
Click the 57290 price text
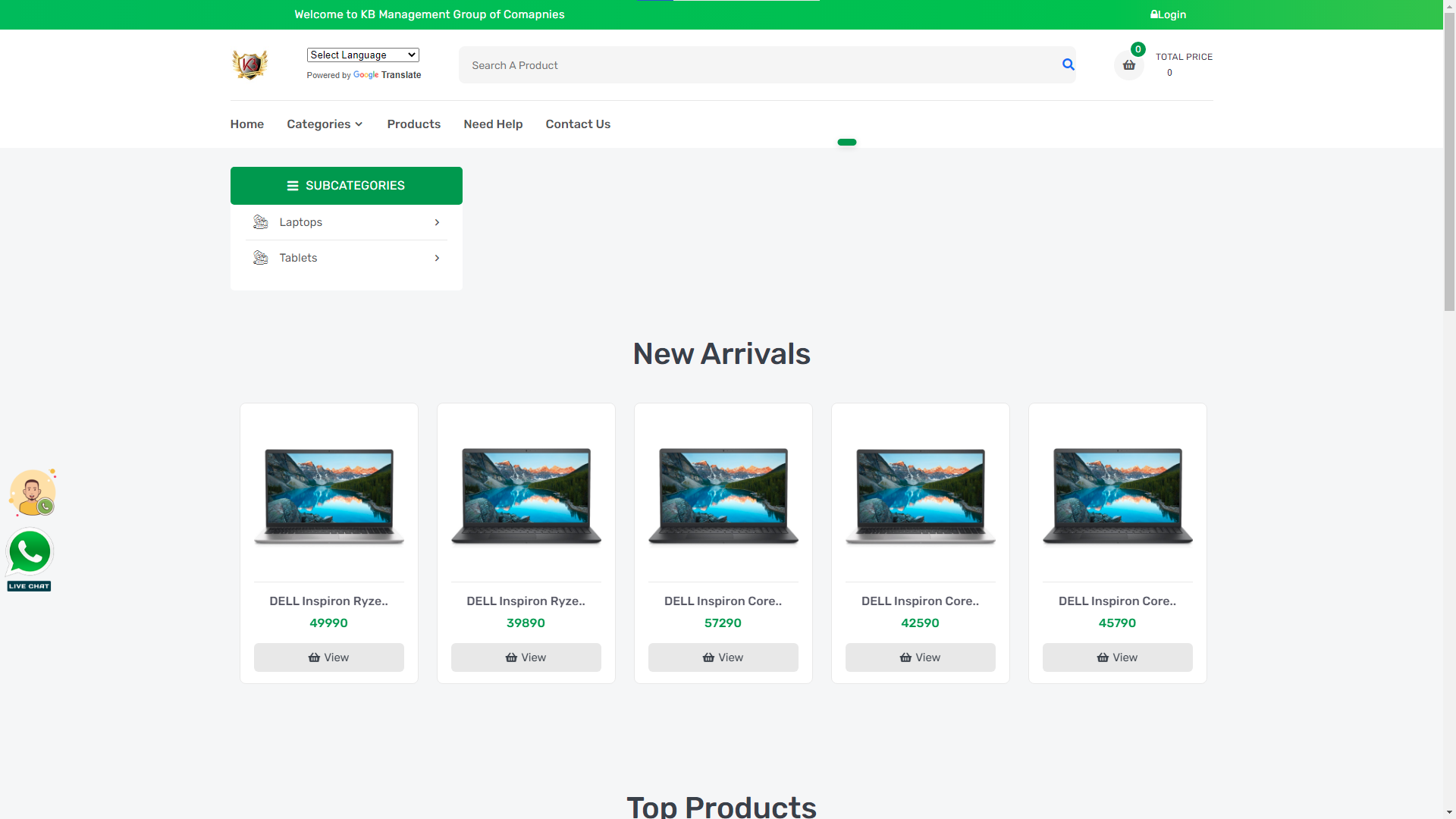click(723, 623)
